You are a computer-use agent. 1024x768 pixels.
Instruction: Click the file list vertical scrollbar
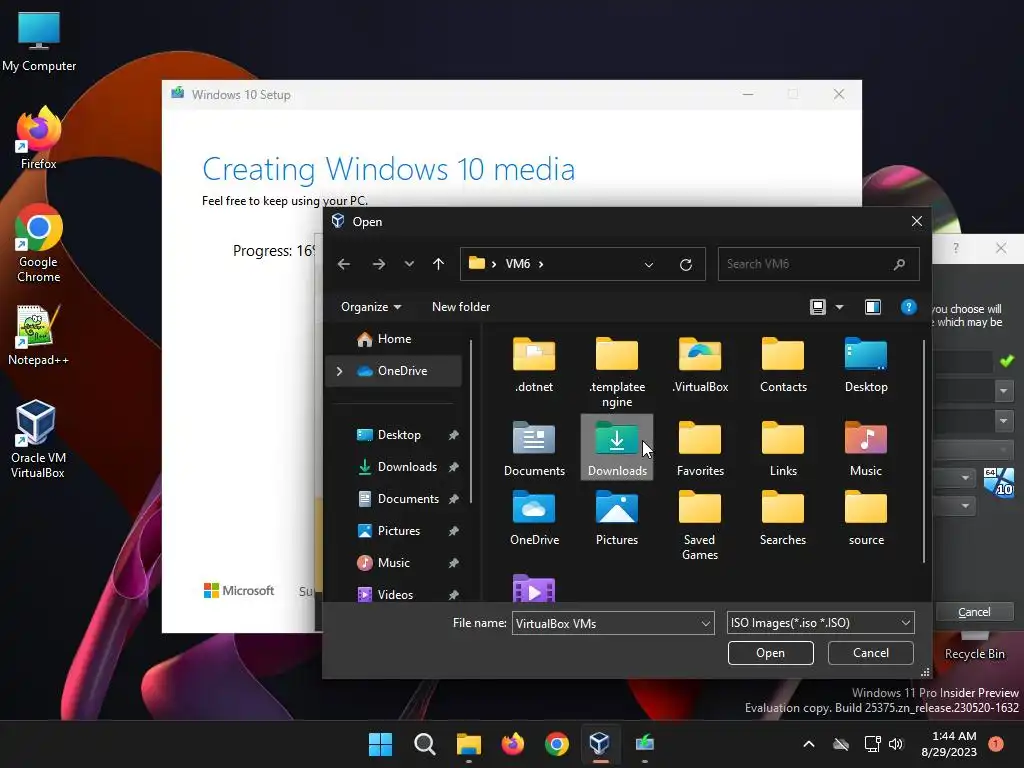(x=924, y=451)
